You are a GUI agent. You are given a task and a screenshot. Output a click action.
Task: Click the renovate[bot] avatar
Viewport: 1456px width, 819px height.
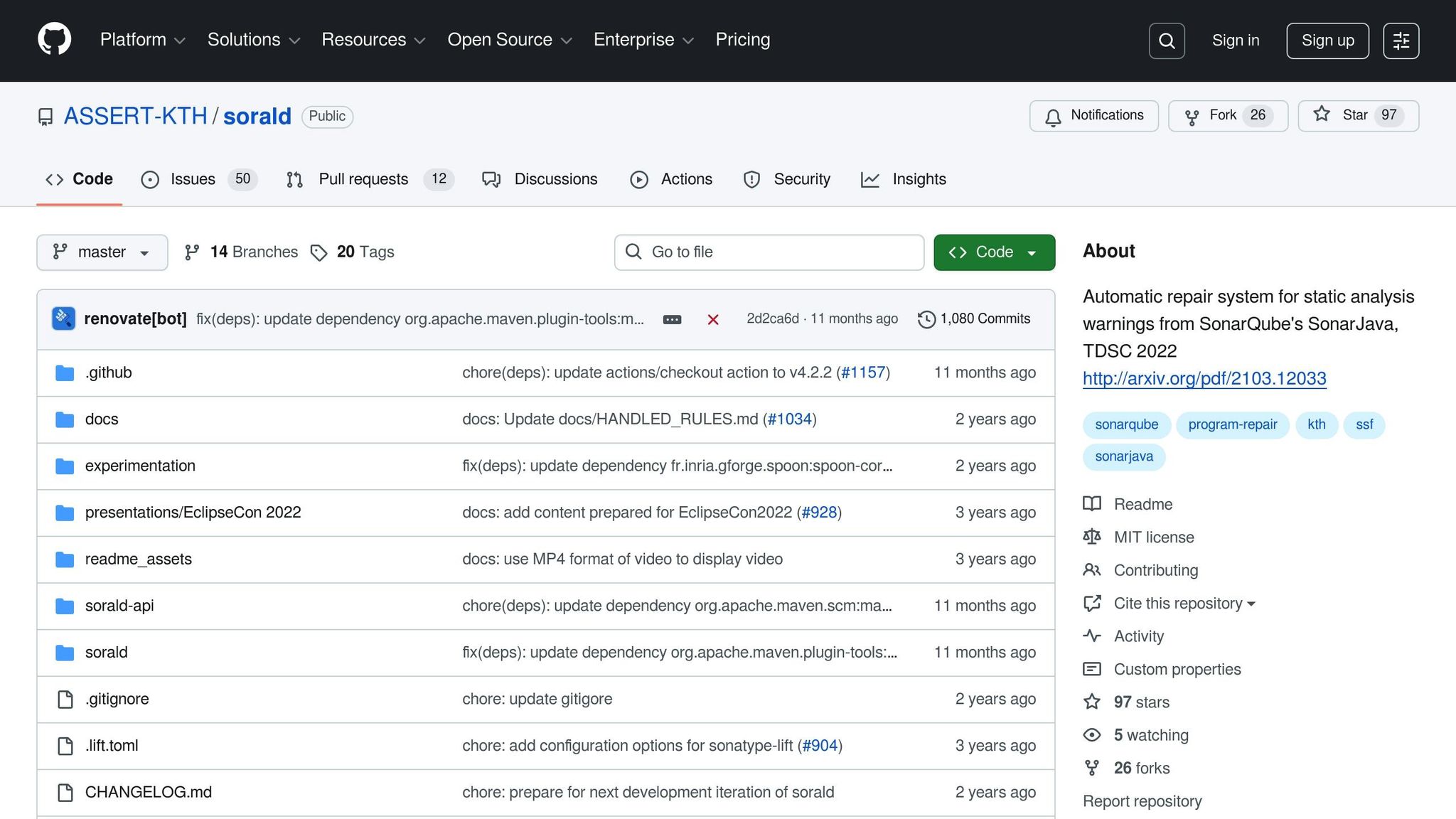63,318
